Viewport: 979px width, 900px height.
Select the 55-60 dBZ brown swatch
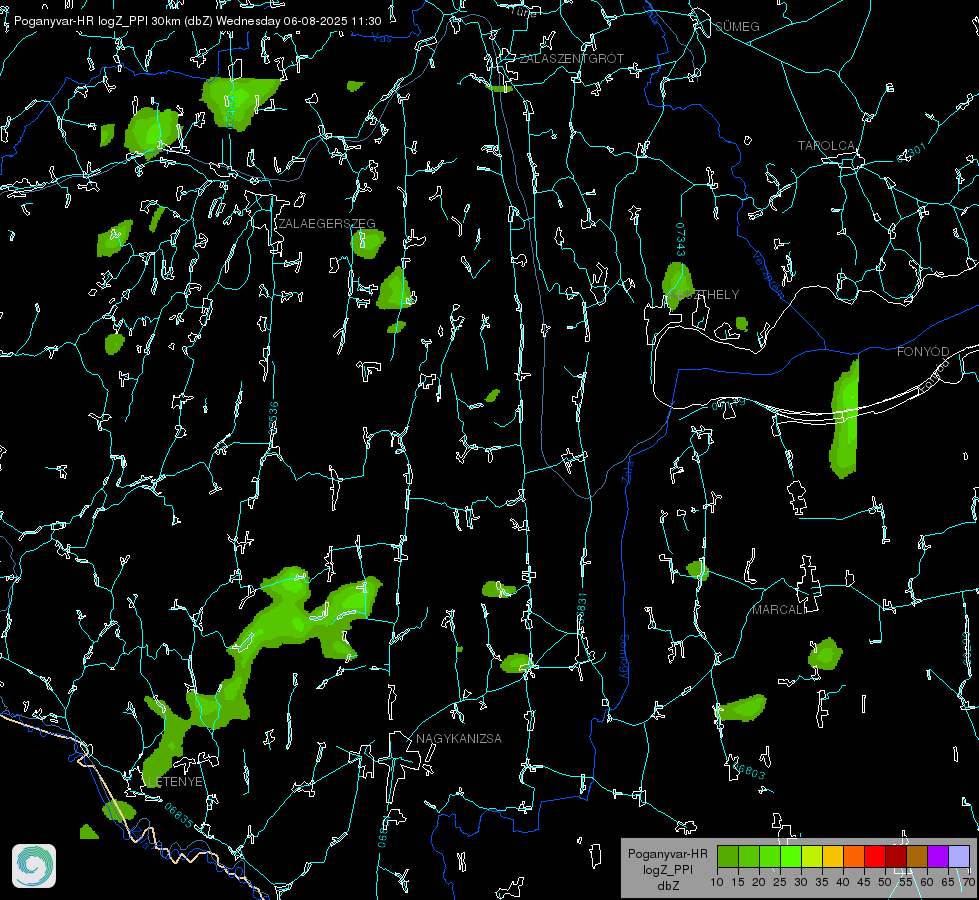pyautogui.click(x=917, y=857)
